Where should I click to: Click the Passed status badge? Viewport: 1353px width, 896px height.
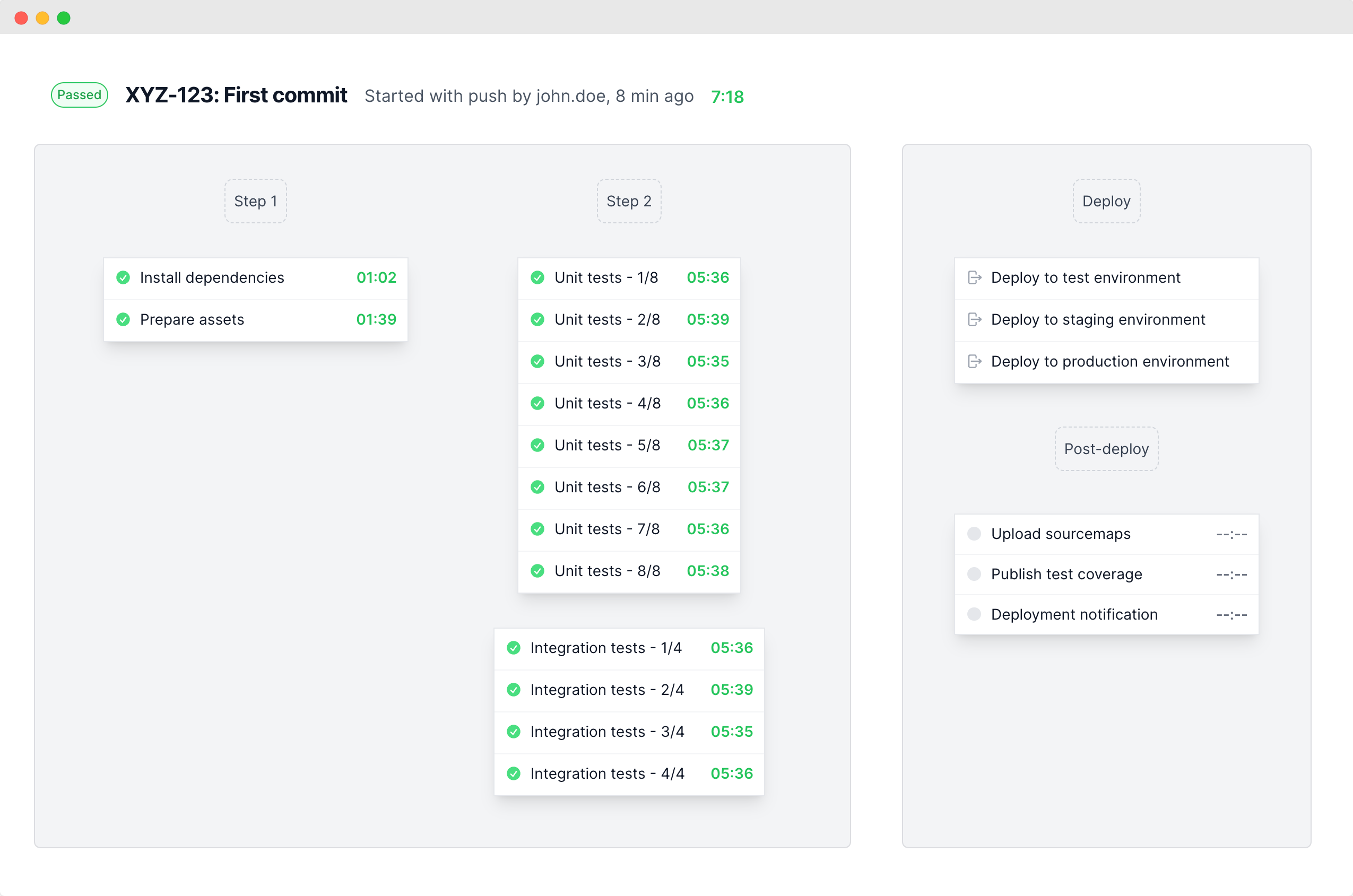coord(79,95)
